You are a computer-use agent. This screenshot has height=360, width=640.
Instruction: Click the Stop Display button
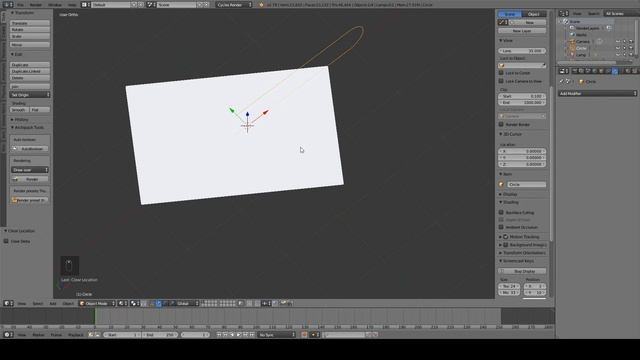pyautogui.click(x=522, y=271)
